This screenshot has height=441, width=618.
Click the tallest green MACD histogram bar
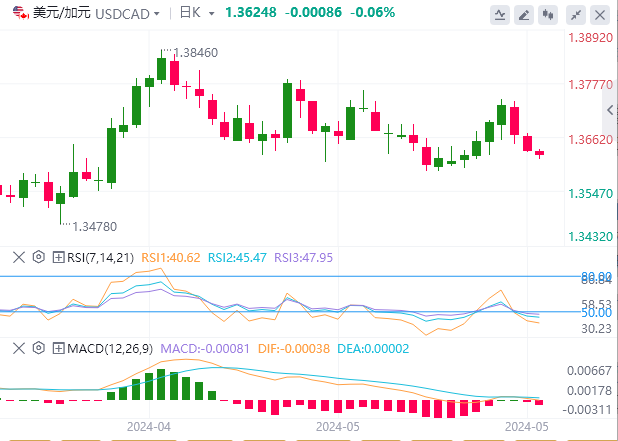161,384
